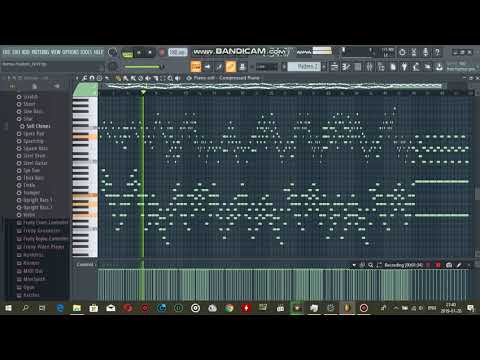The image size is (480, 360).
Task: Toggle the Browser view icon
Action: tap(381, 67)
